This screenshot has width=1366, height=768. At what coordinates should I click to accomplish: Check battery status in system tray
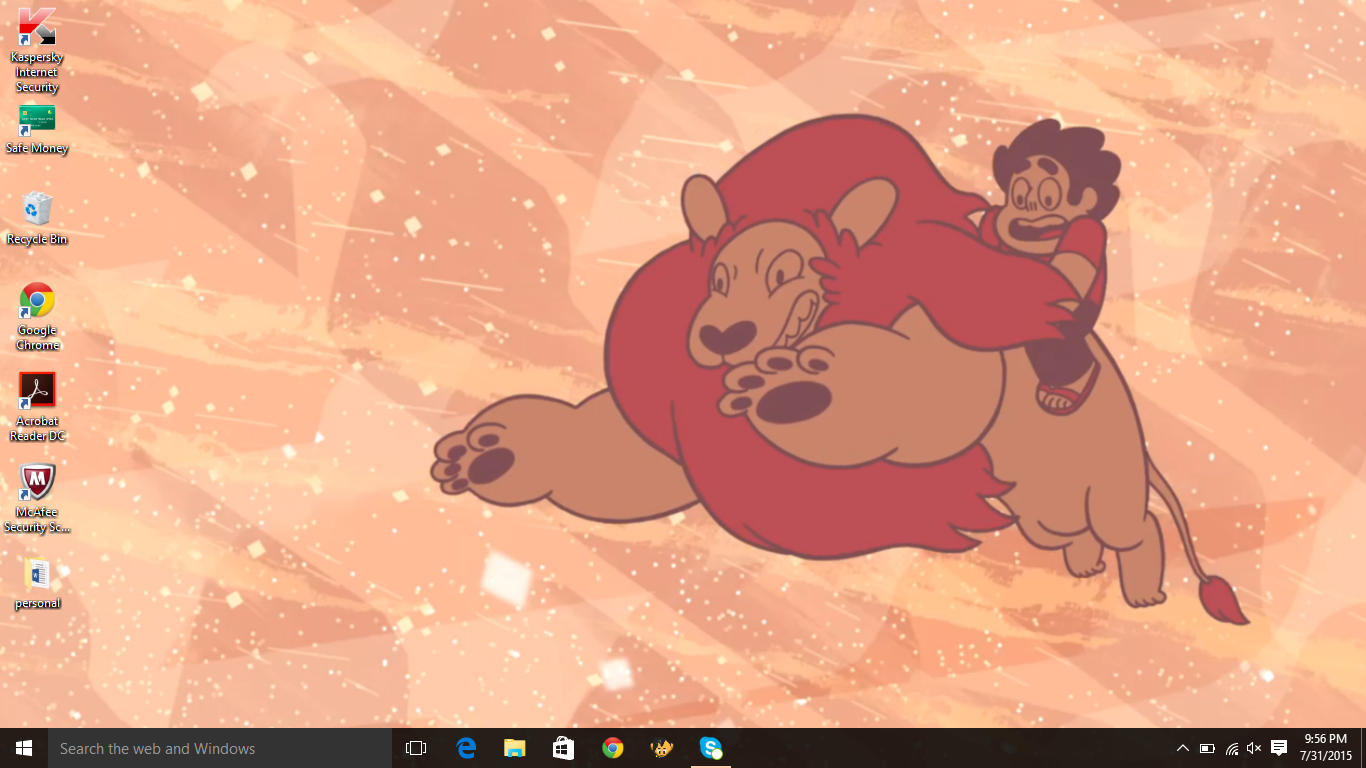(1207, 748)
